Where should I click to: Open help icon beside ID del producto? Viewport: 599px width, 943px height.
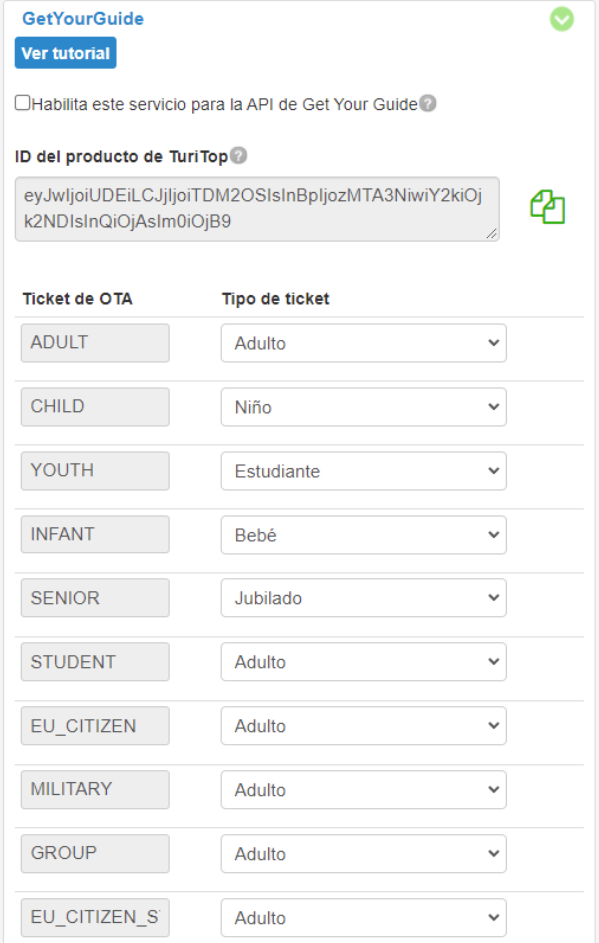tap(239, 155)
